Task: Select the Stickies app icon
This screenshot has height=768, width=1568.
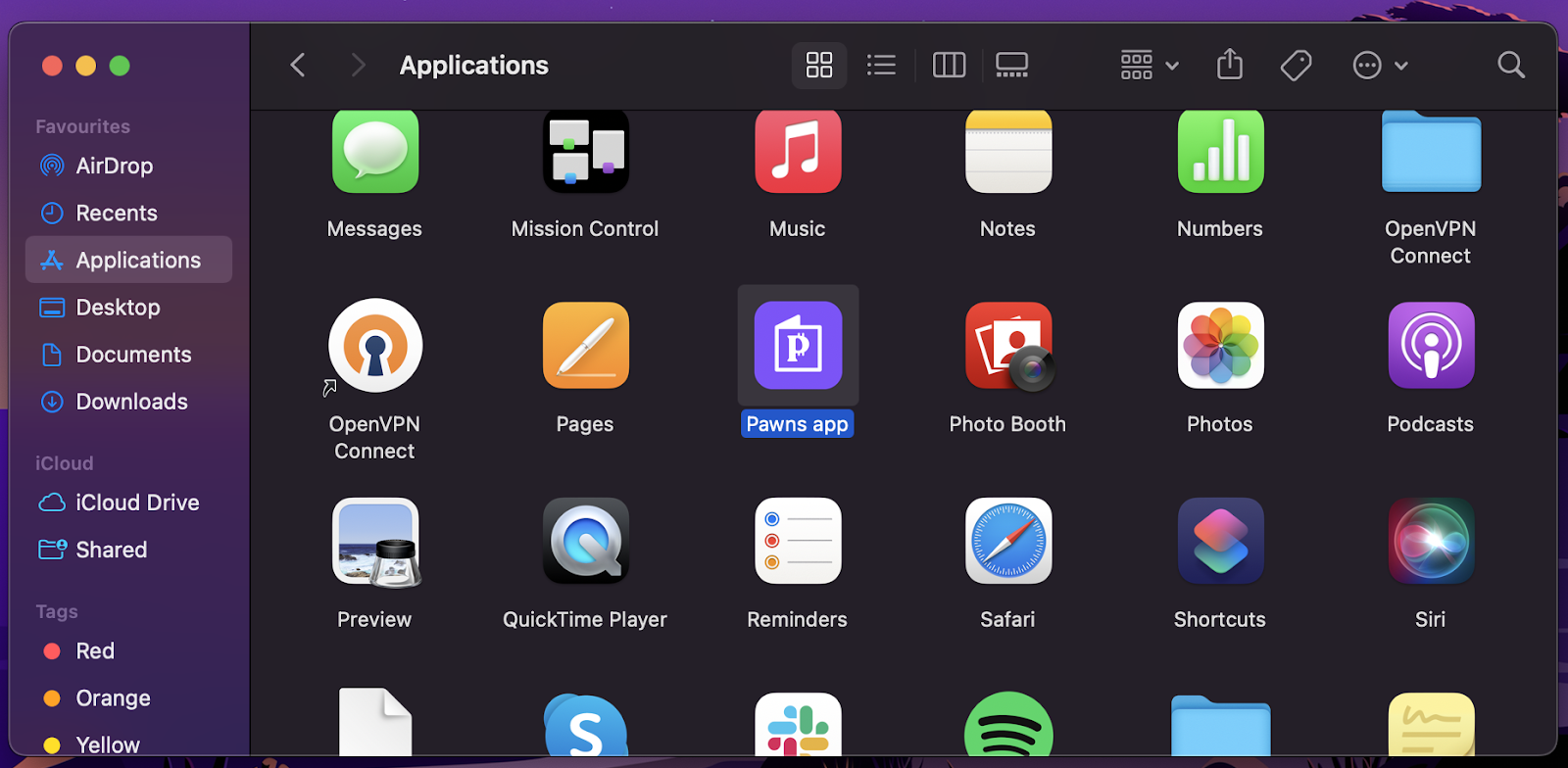Action: tap(1431, 724)
